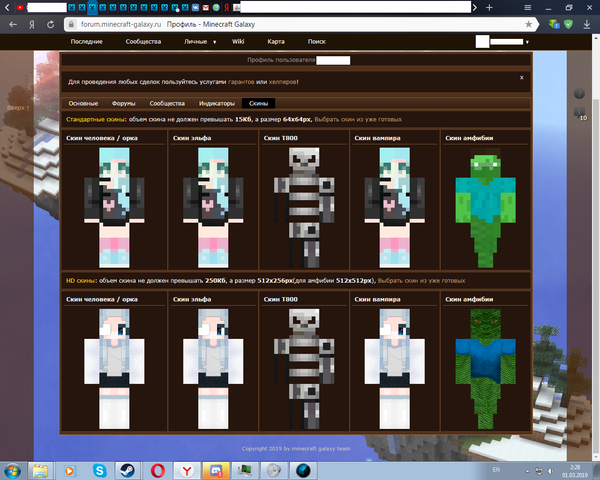Image resolution: width=600 pixels, height=480 pixels.
Task: Select standard vampire skin image
Action: click(x=395, y=207)
